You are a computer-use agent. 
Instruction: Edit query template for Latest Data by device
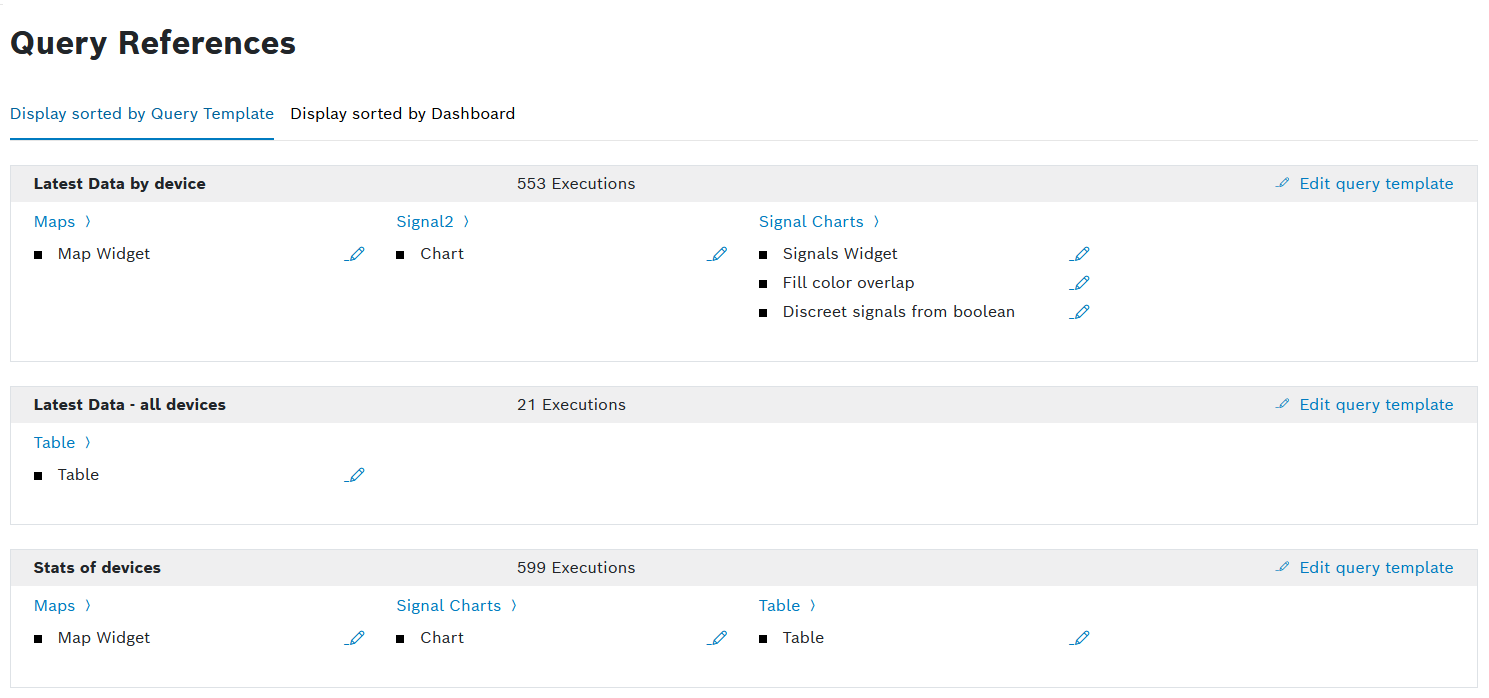(x=1365, y=184)
